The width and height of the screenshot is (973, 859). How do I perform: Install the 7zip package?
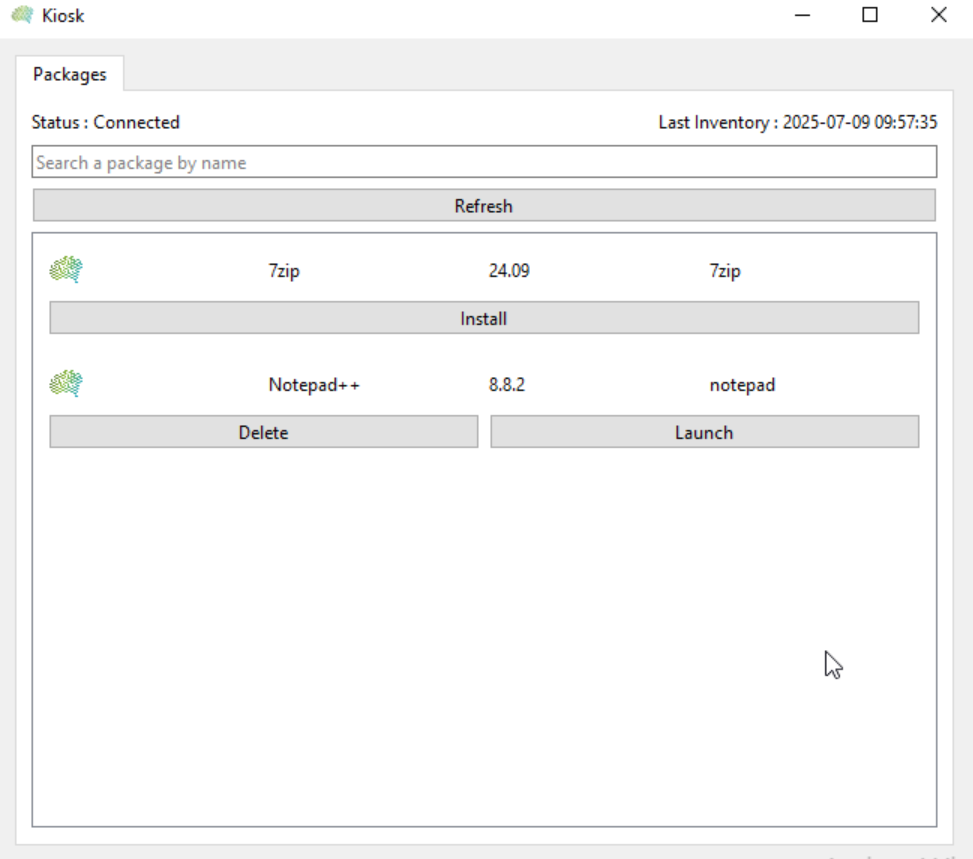(484, 318)
